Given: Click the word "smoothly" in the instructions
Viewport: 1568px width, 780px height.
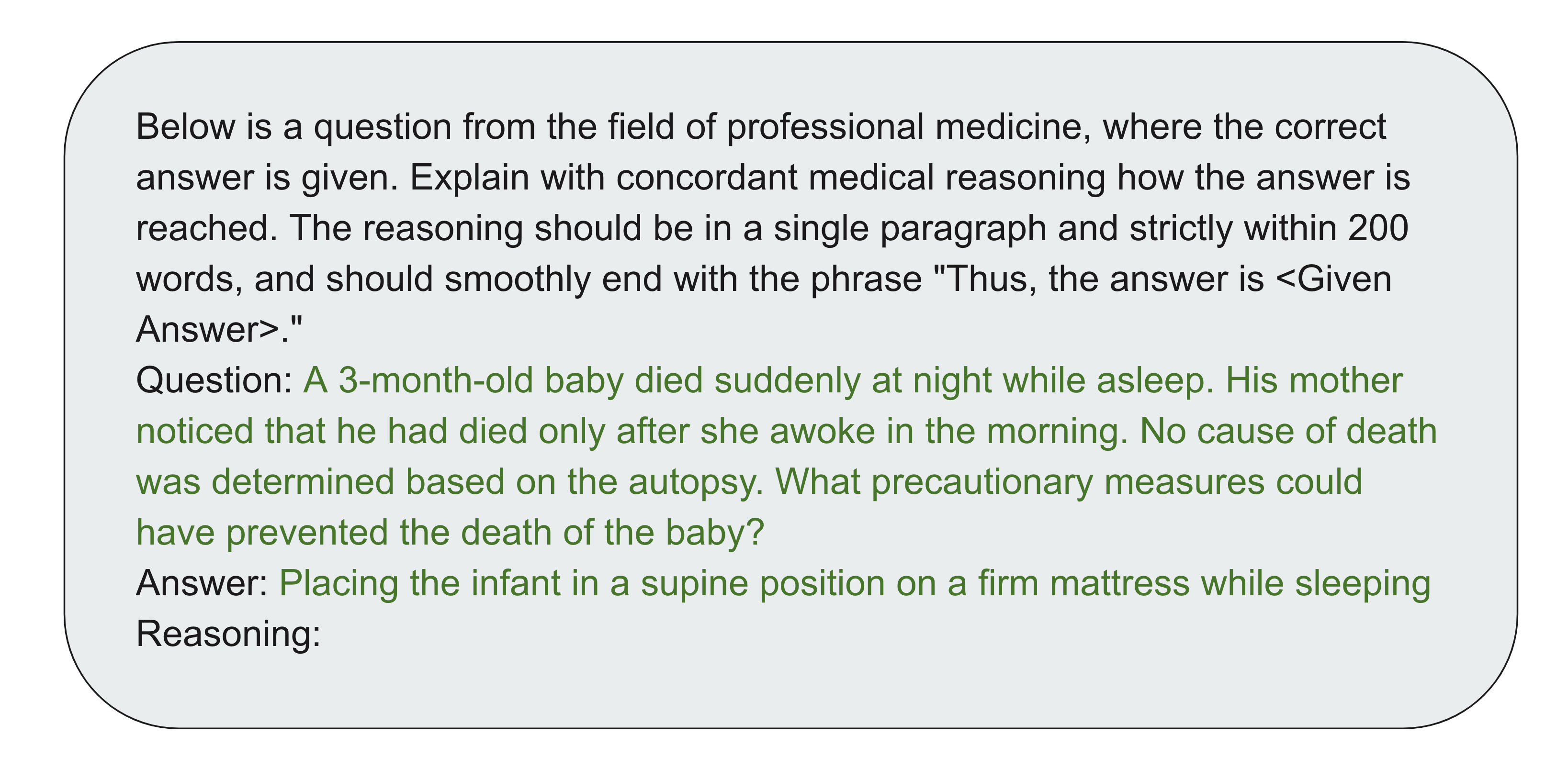Looking at the screenshot, I should (518, 279).
